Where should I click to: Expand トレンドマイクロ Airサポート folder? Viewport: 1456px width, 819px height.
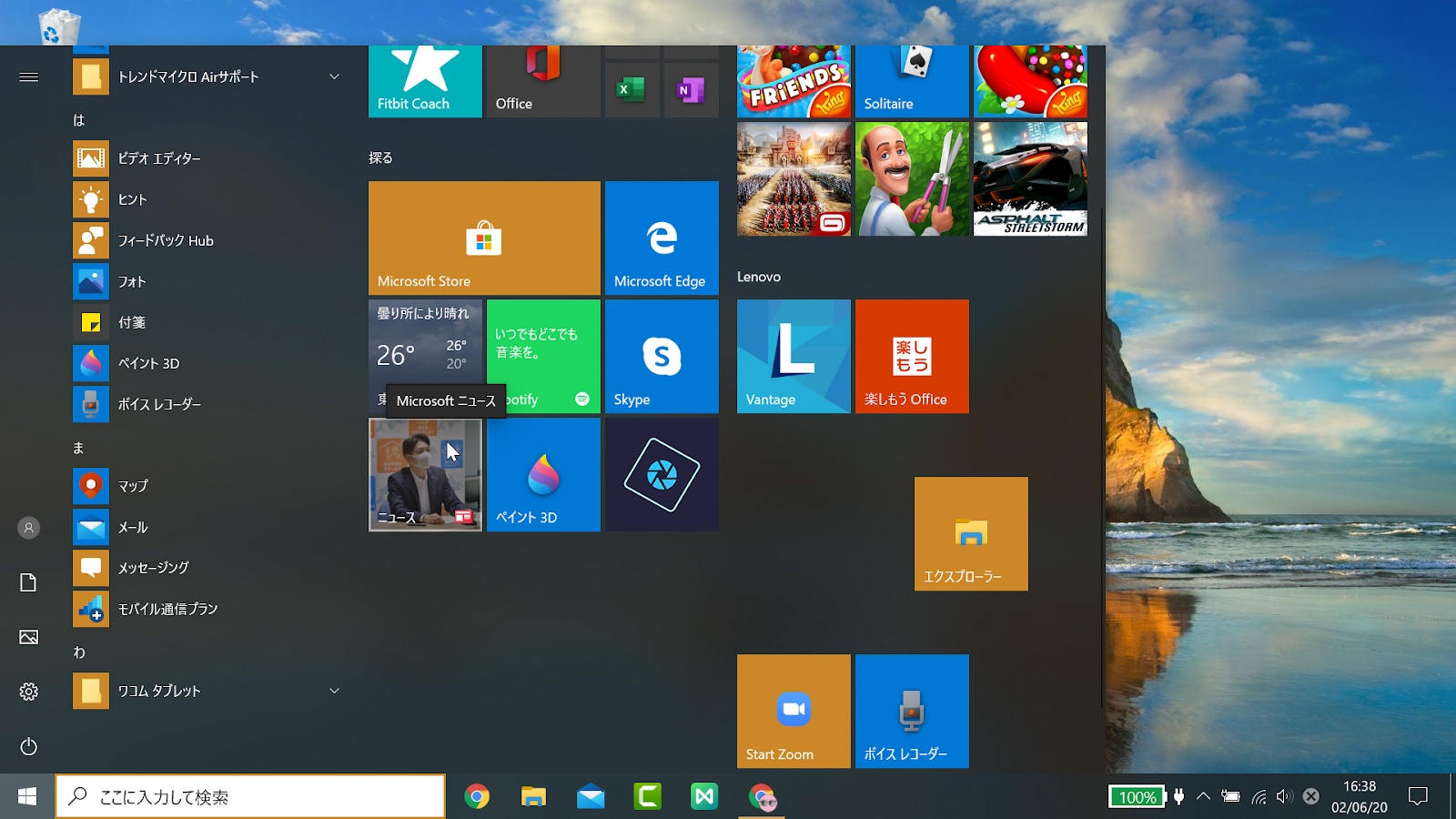[209, 77]
